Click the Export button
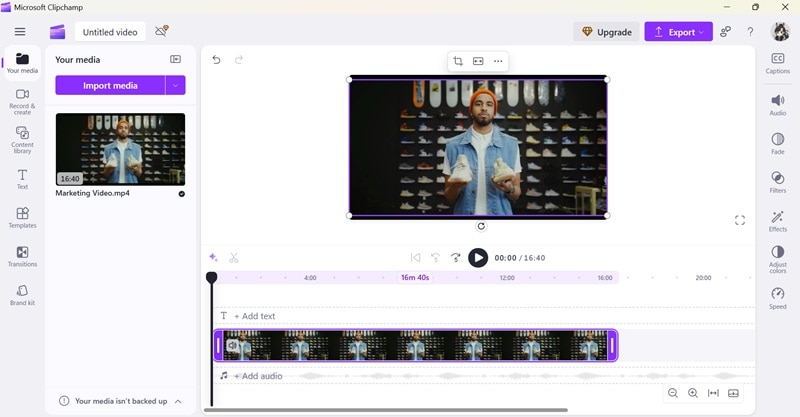Viewport: 800px width, 417px height. (678, 32)
